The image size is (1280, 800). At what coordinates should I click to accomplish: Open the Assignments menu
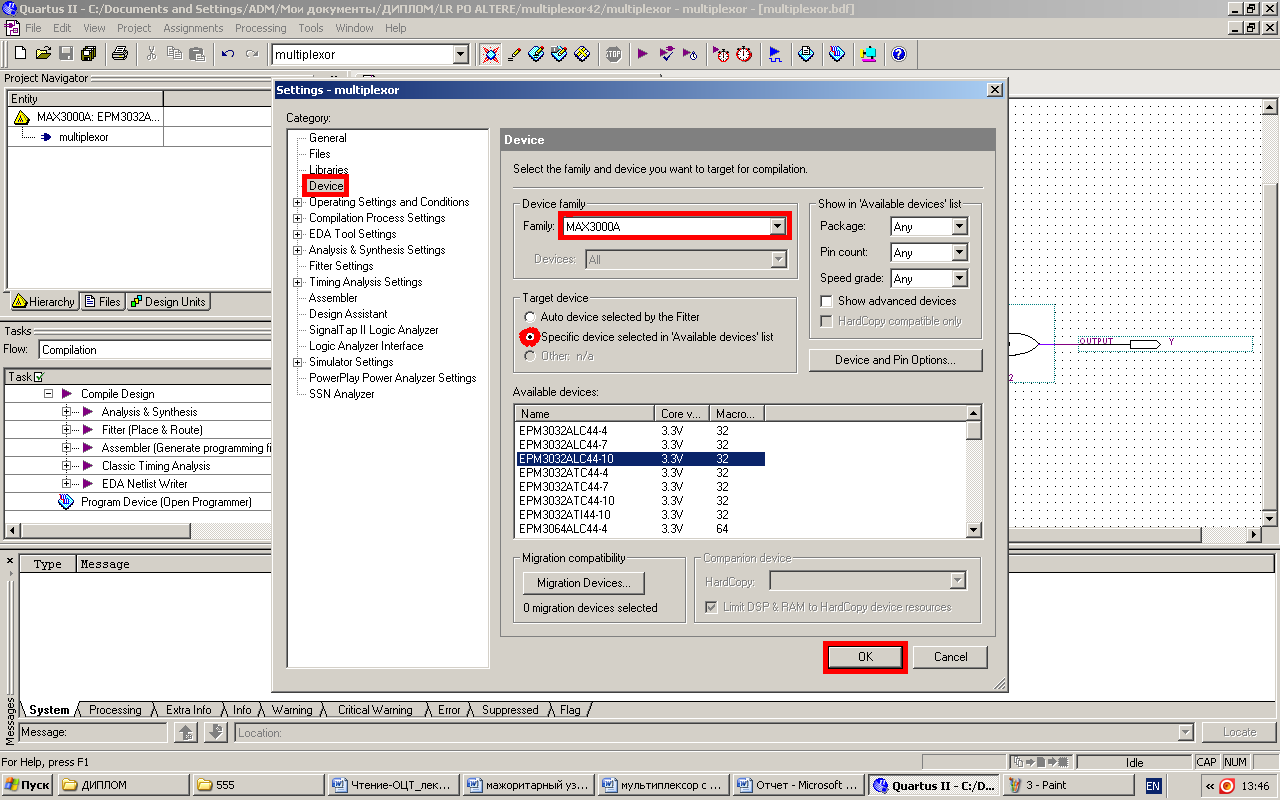(193, 28)
